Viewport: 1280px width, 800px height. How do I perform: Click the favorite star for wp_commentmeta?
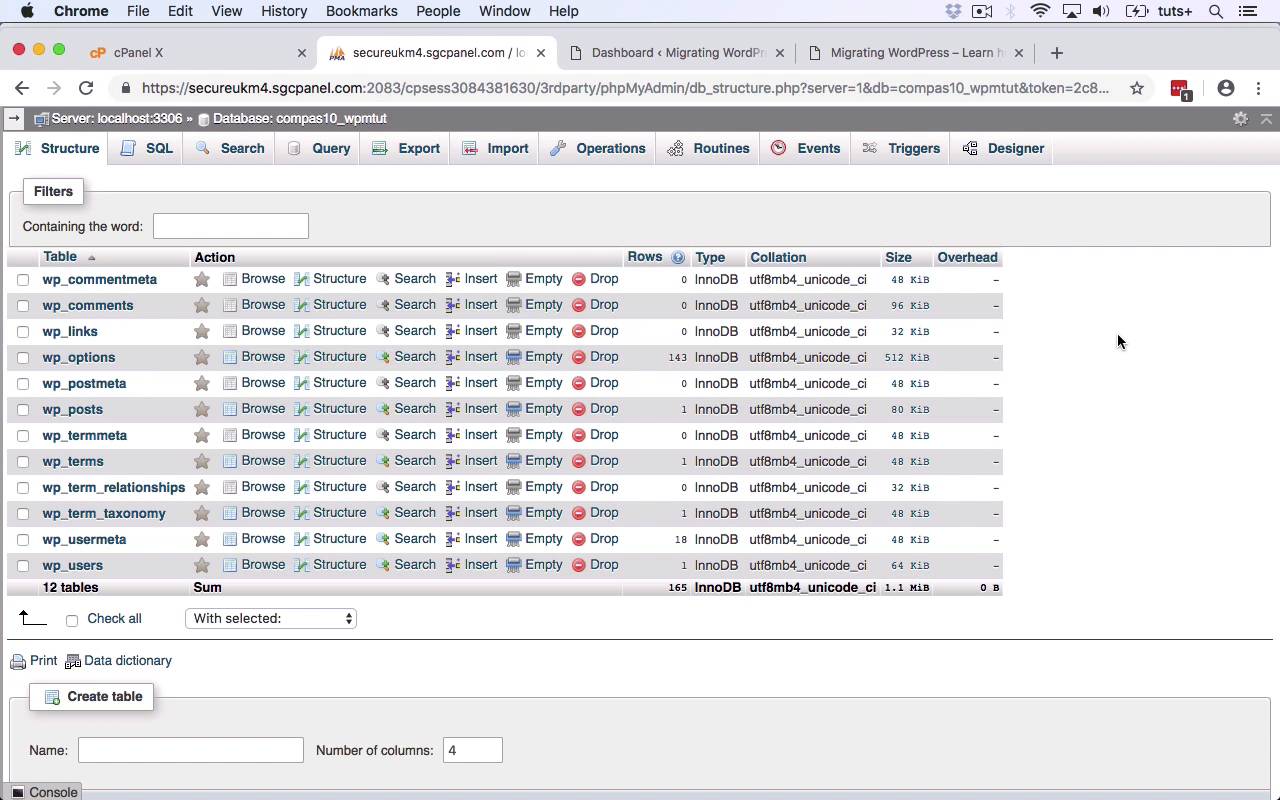point(202,280)
